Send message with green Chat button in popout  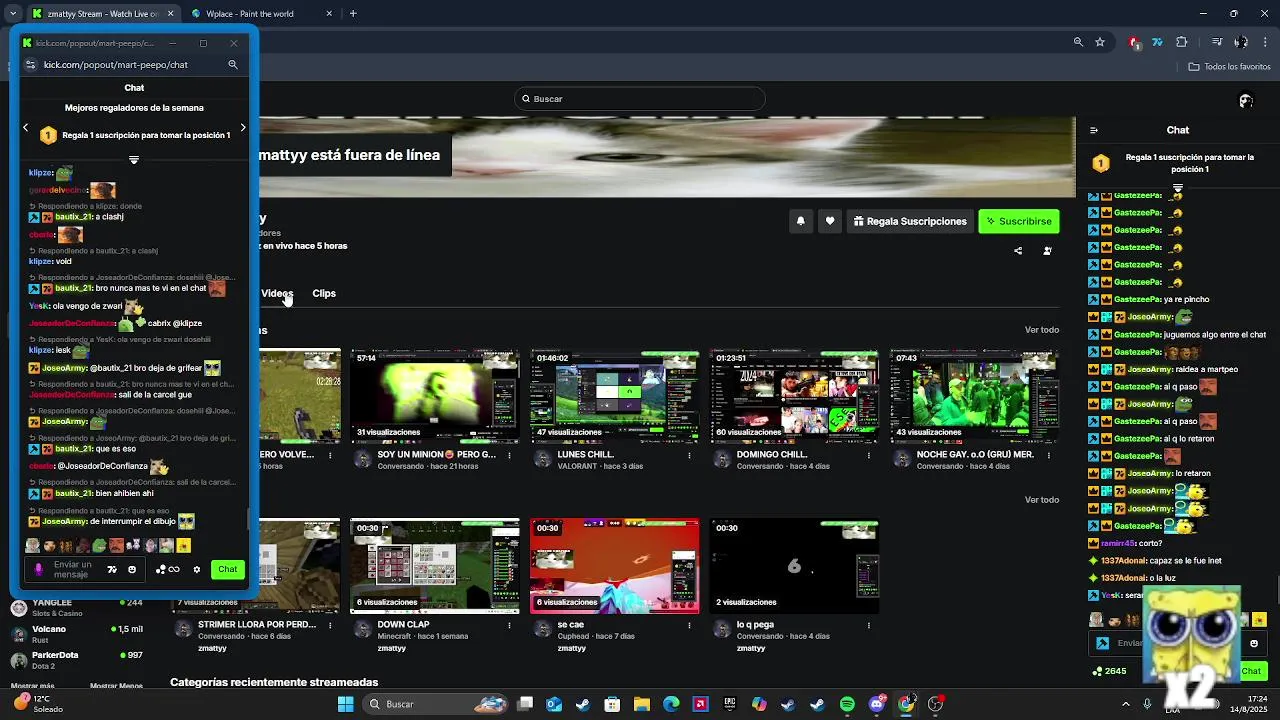[x=228, y=570]
